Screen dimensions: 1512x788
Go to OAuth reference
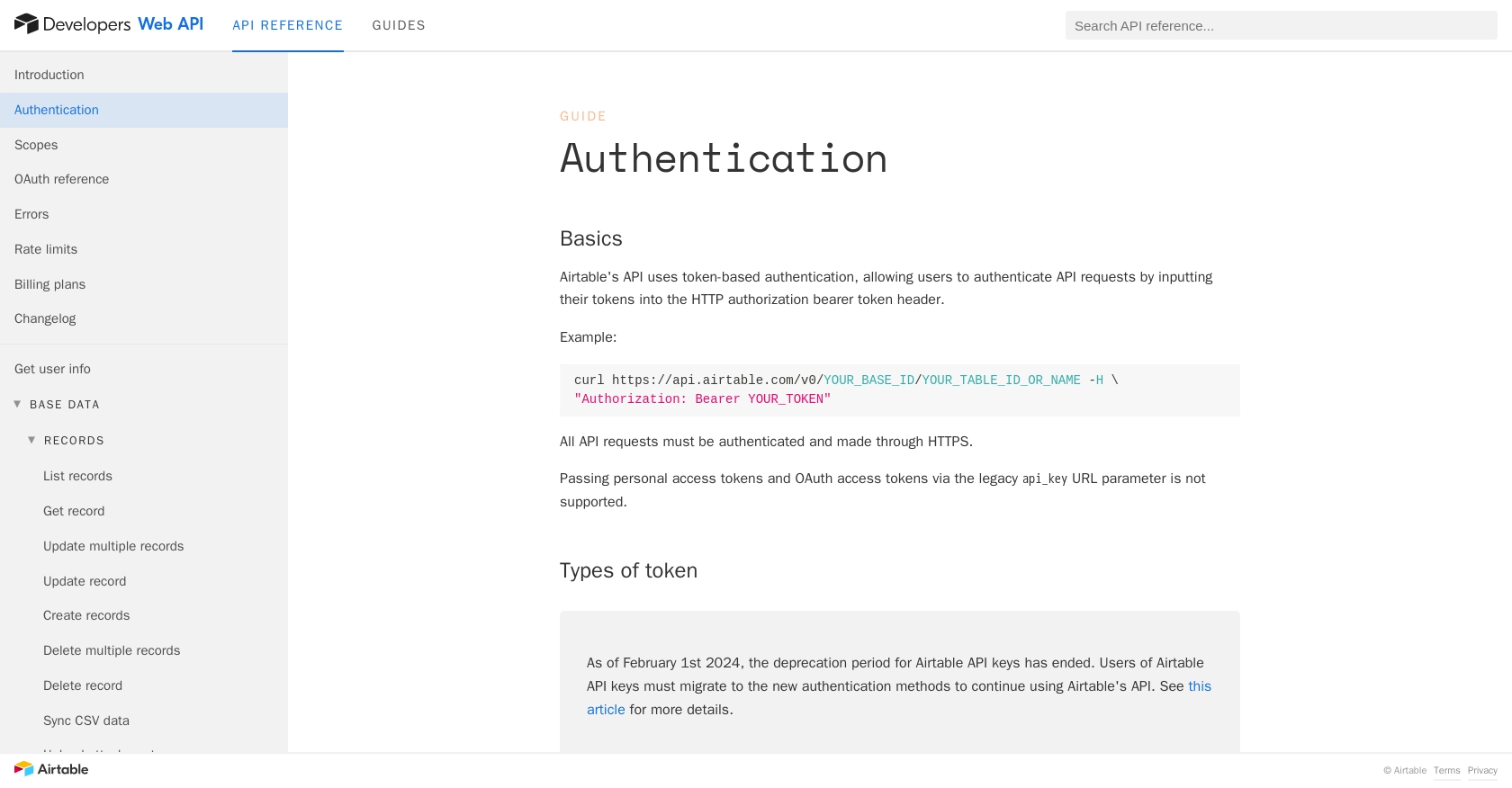(144, 179)
